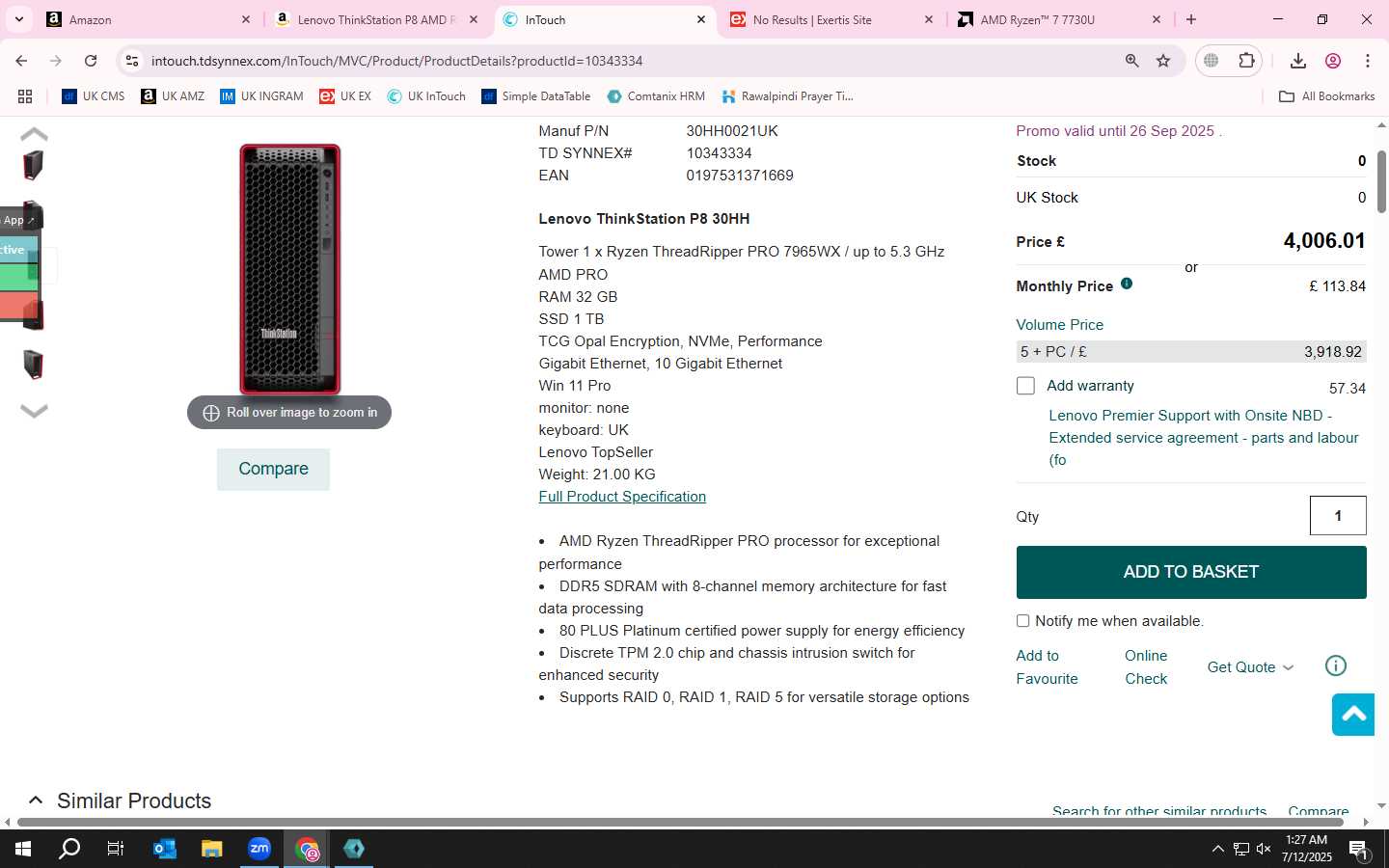
Task: Show previous product thumbnails with up chevron
Action: point(34,134)
